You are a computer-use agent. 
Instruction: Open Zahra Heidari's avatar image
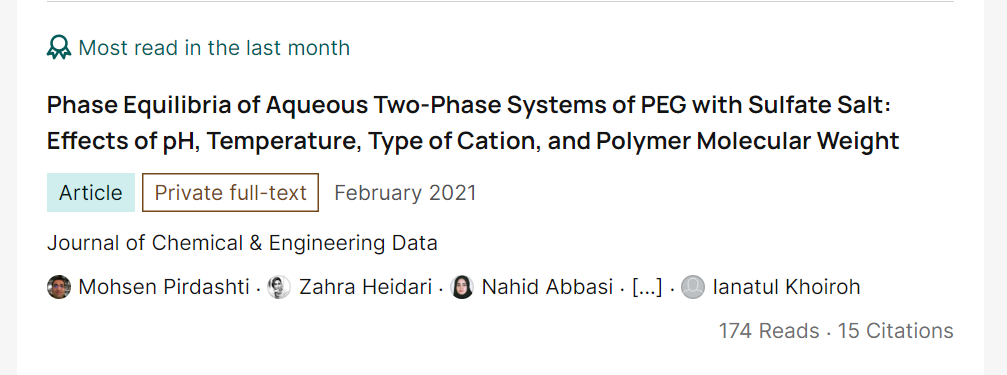click(x=279, y=287)
